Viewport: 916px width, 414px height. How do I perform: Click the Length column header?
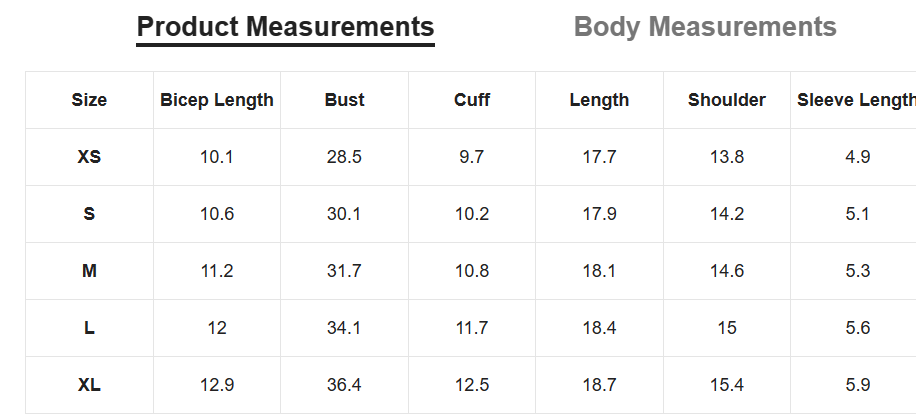click(599, 100)
